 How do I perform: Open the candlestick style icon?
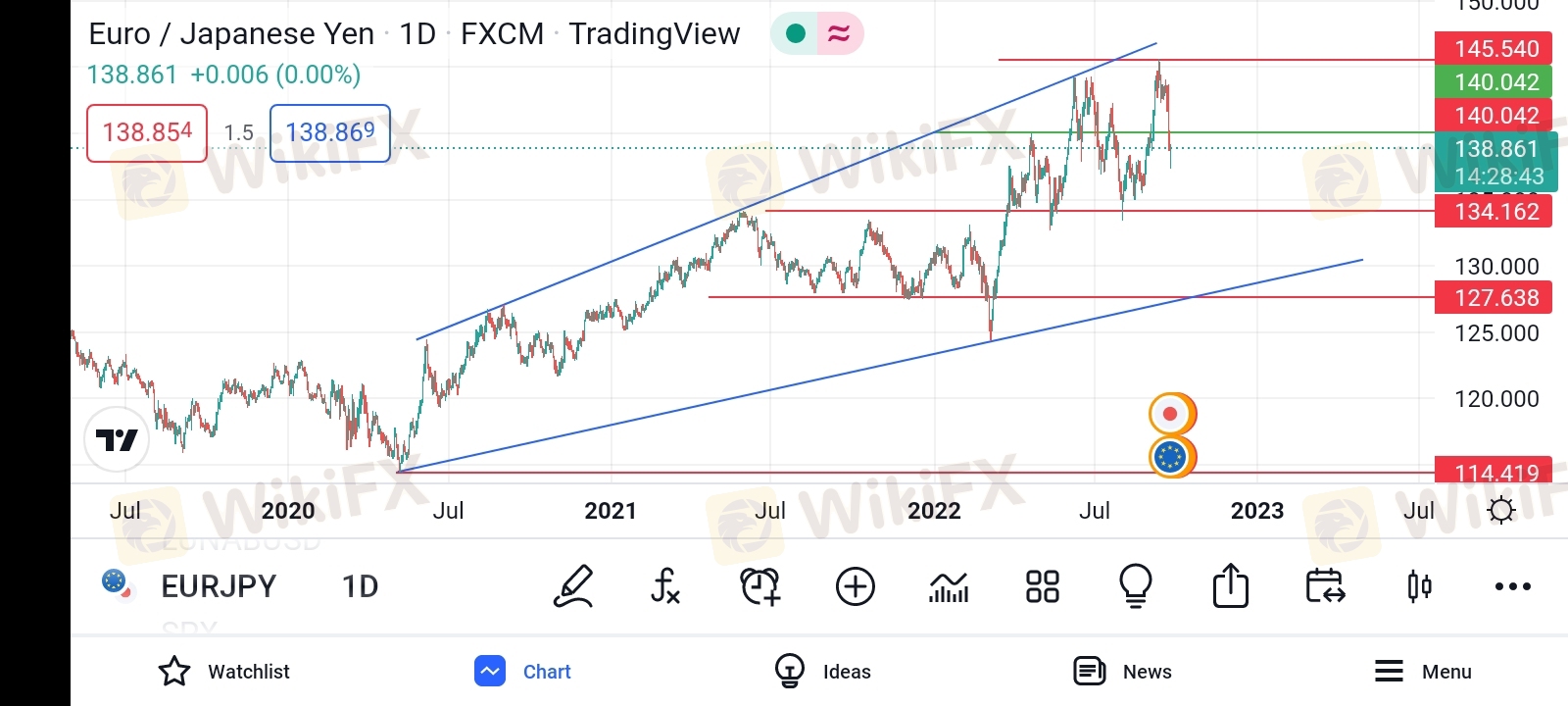click(1419, 586)
